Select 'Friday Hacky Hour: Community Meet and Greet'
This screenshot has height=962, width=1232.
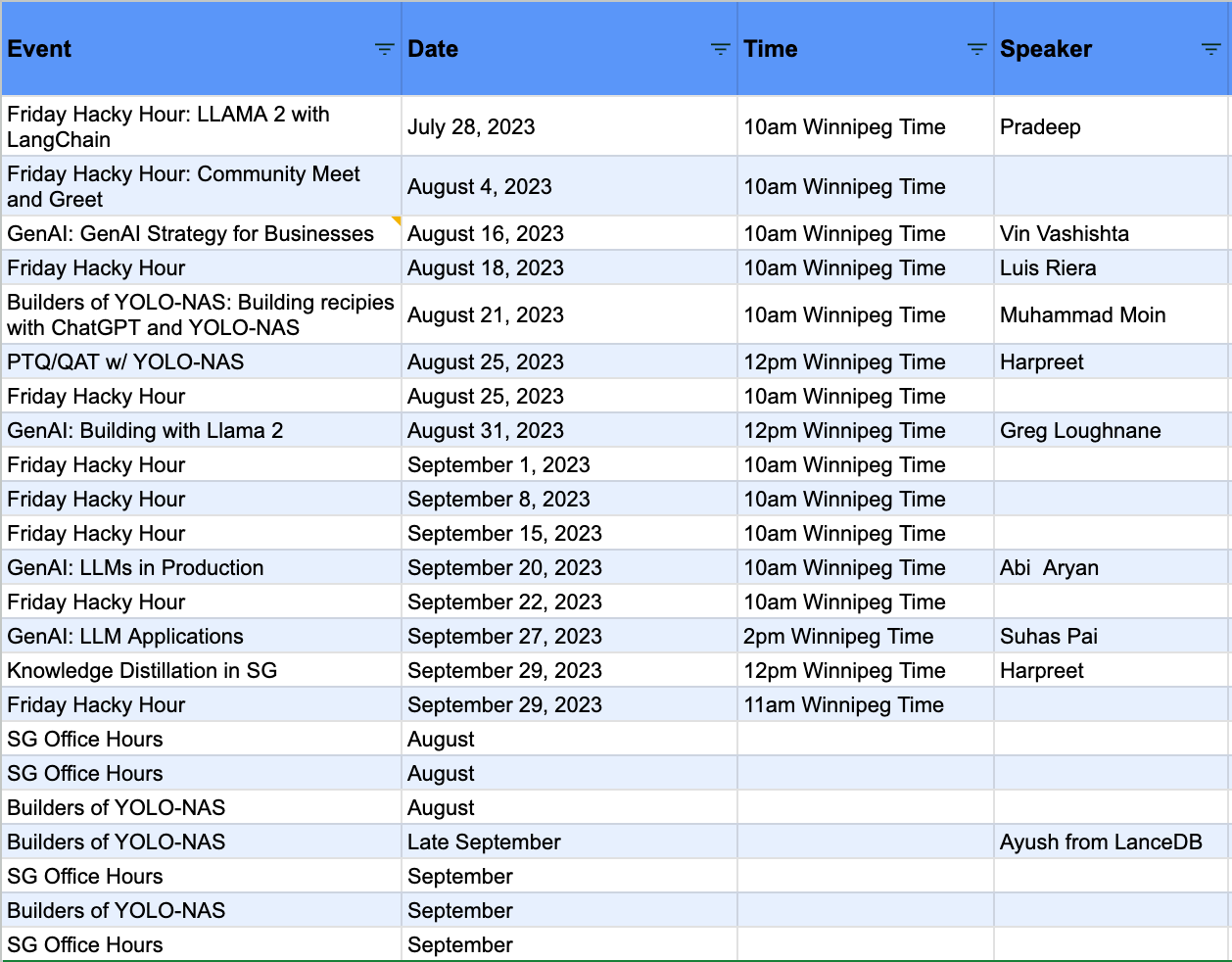202,186
